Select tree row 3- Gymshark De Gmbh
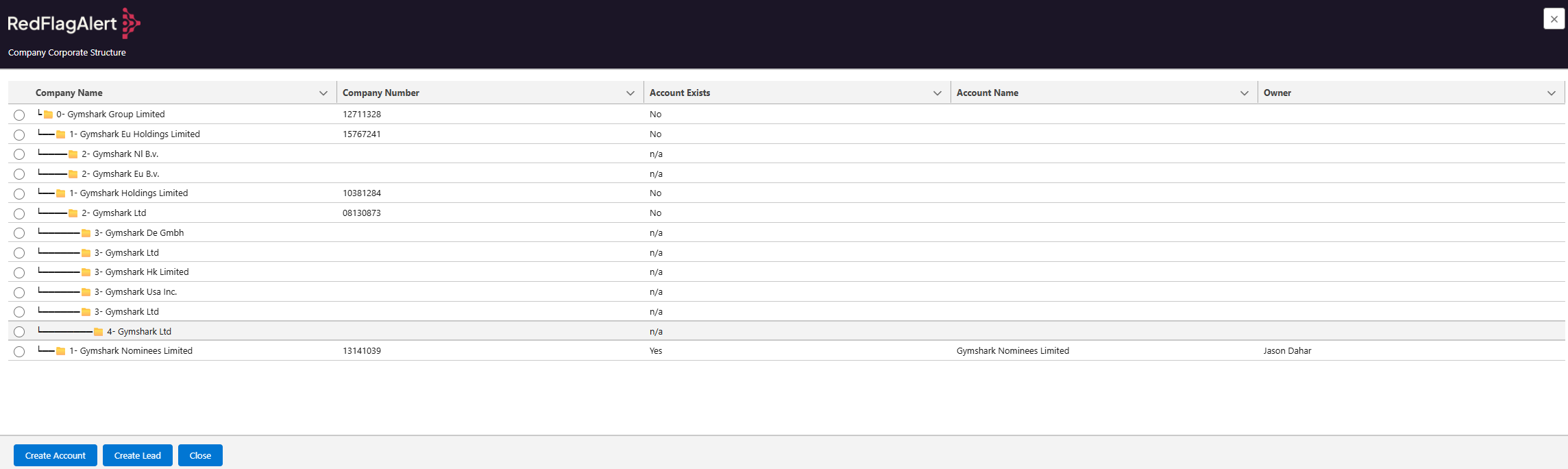This screenshot has height=469, width=1568. (x=787, y=233)
